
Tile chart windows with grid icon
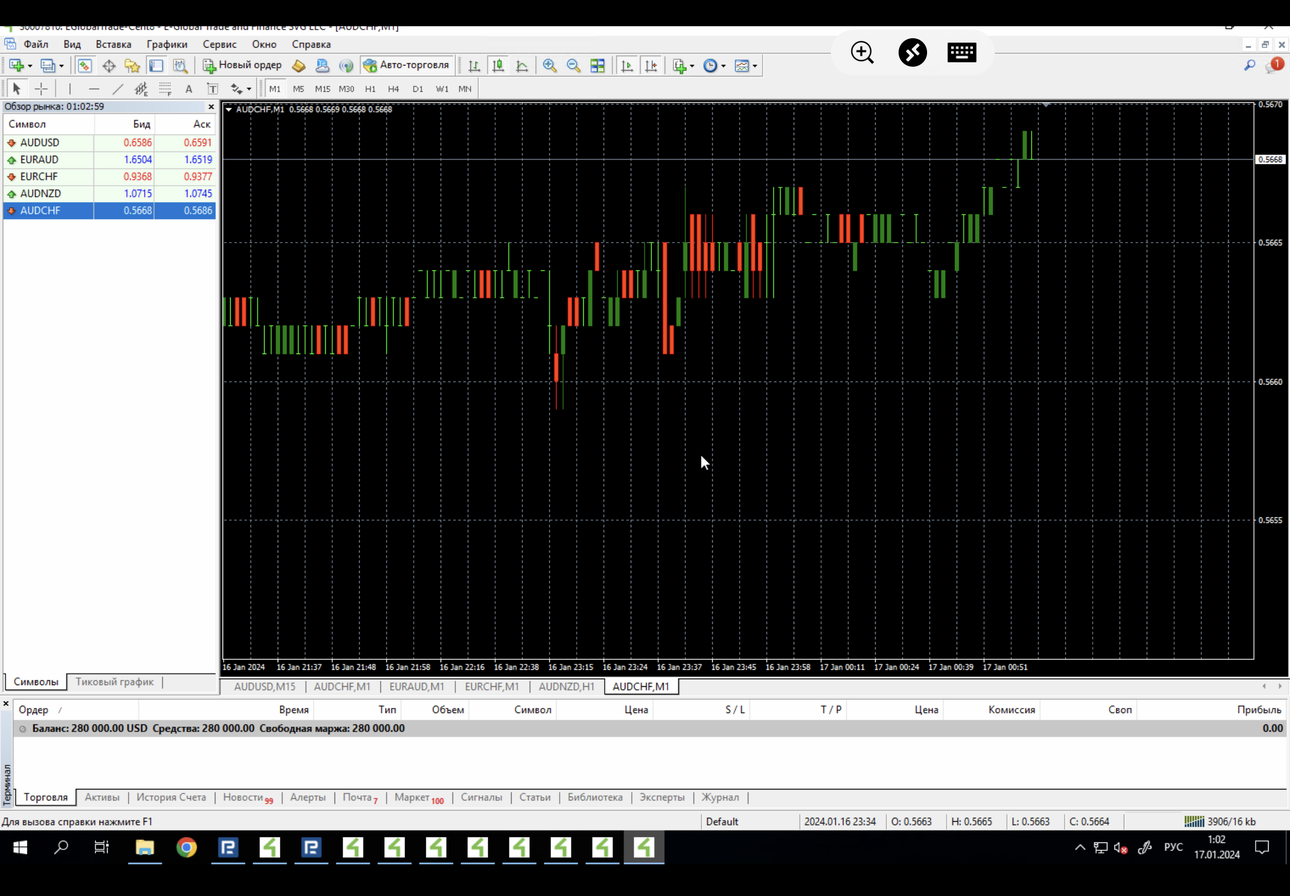[x=598, y=66]
